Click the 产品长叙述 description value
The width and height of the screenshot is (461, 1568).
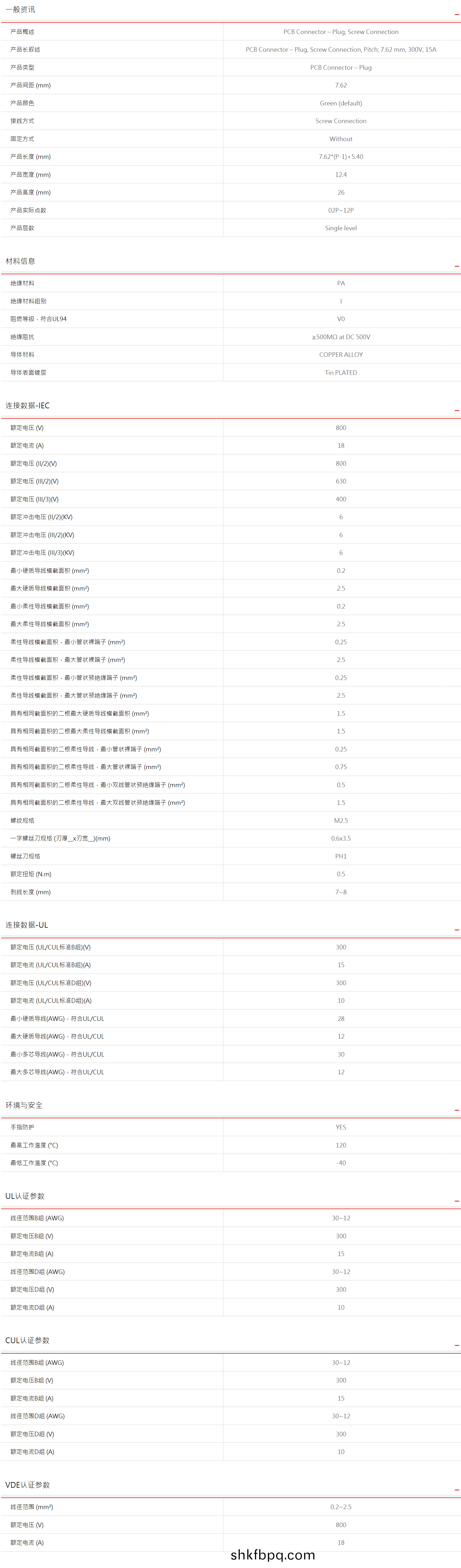click(340, 49)
